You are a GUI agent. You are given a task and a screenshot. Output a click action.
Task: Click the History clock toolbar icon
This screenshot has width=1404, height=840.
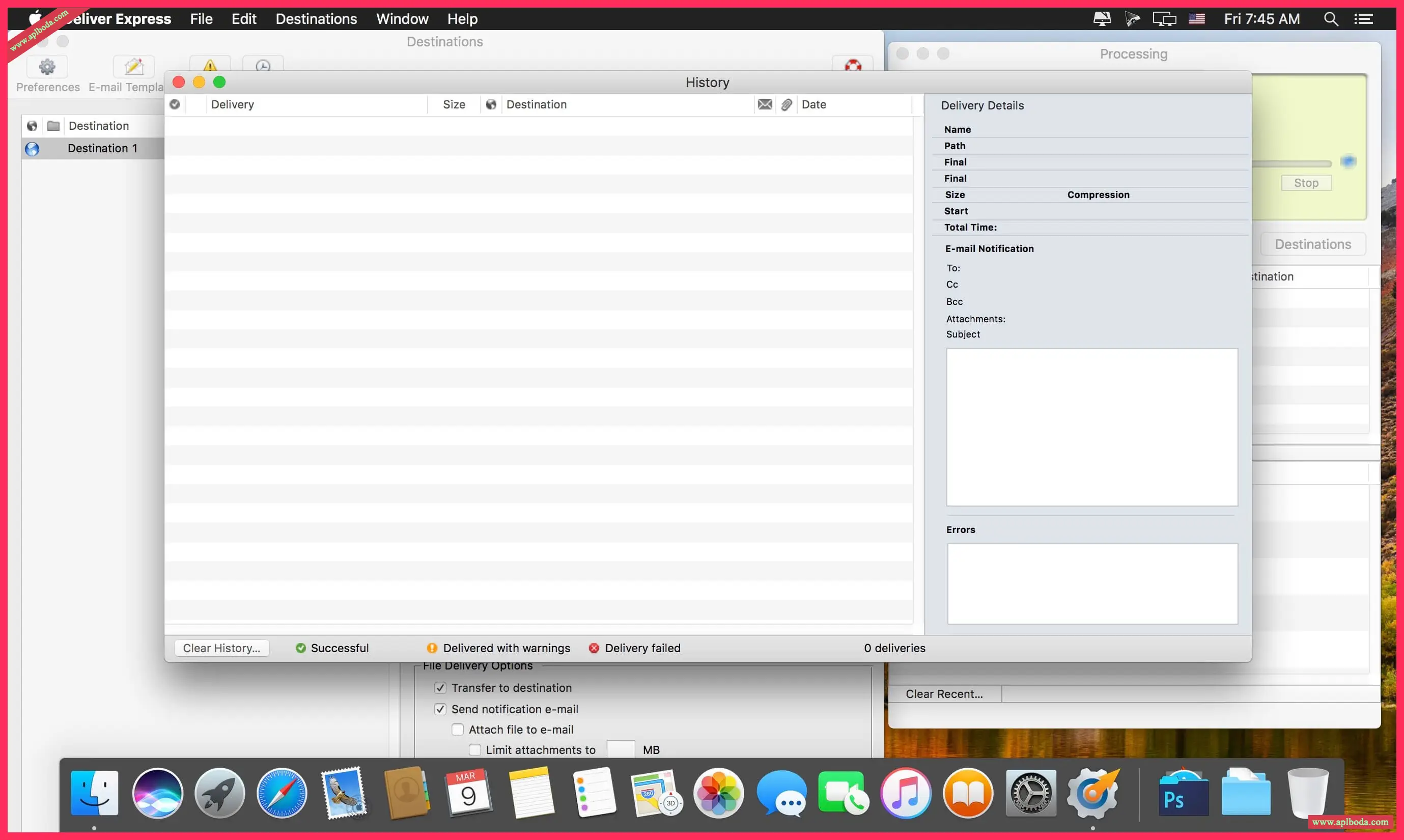pyautogui.click(x=263, y=65)
